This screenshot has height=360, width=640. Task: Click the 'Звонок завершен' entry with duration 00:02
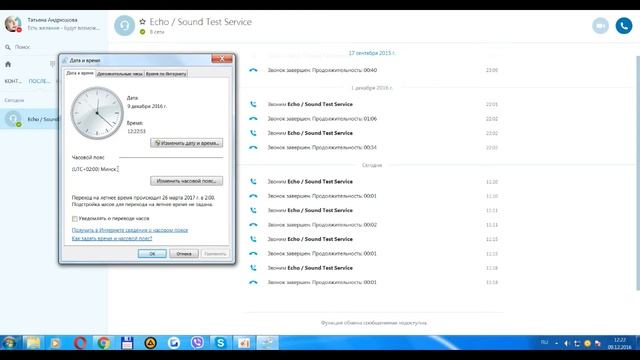(x=322, y=225)
